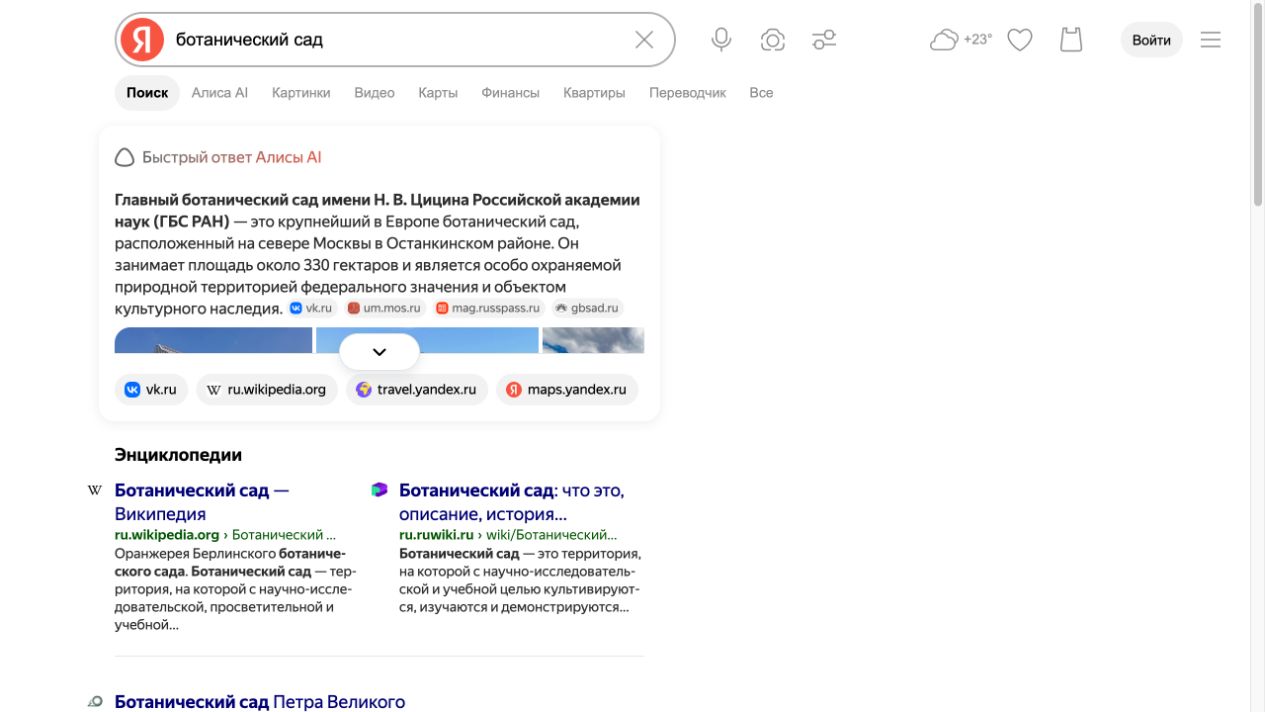The image size is (1265, 712).
Task: Switch to the Карты tab
Action: (x=438, y=93)
